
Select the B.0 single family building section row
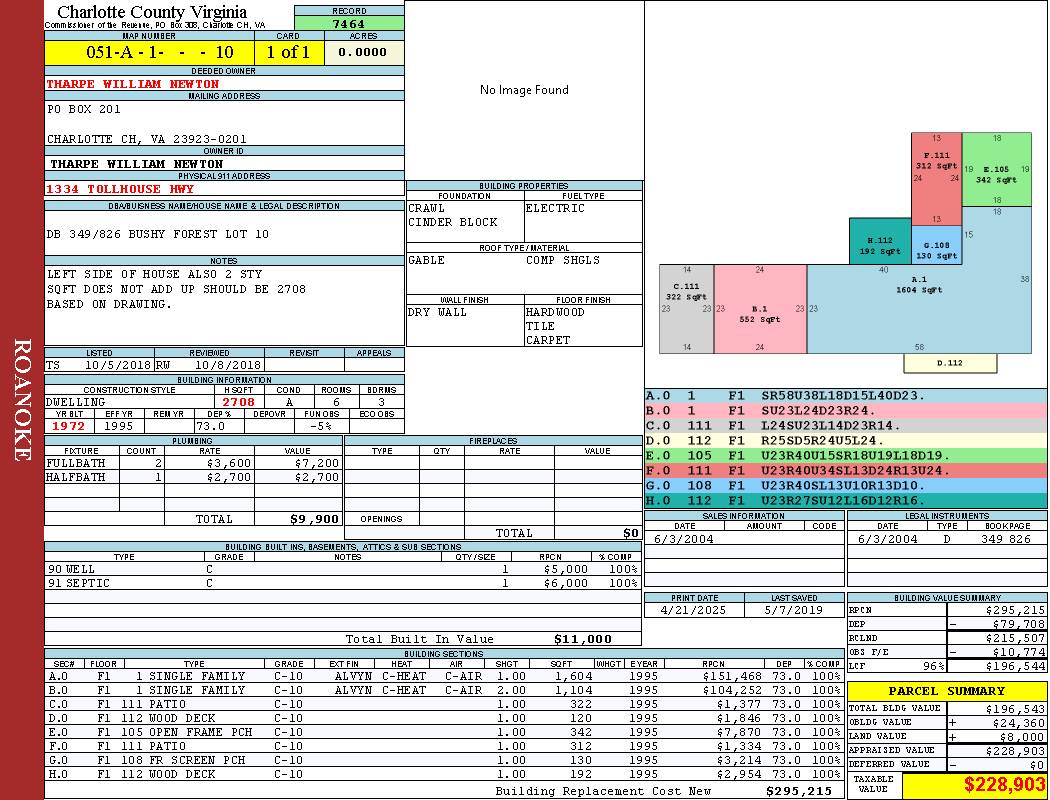(x=444, y=690)
